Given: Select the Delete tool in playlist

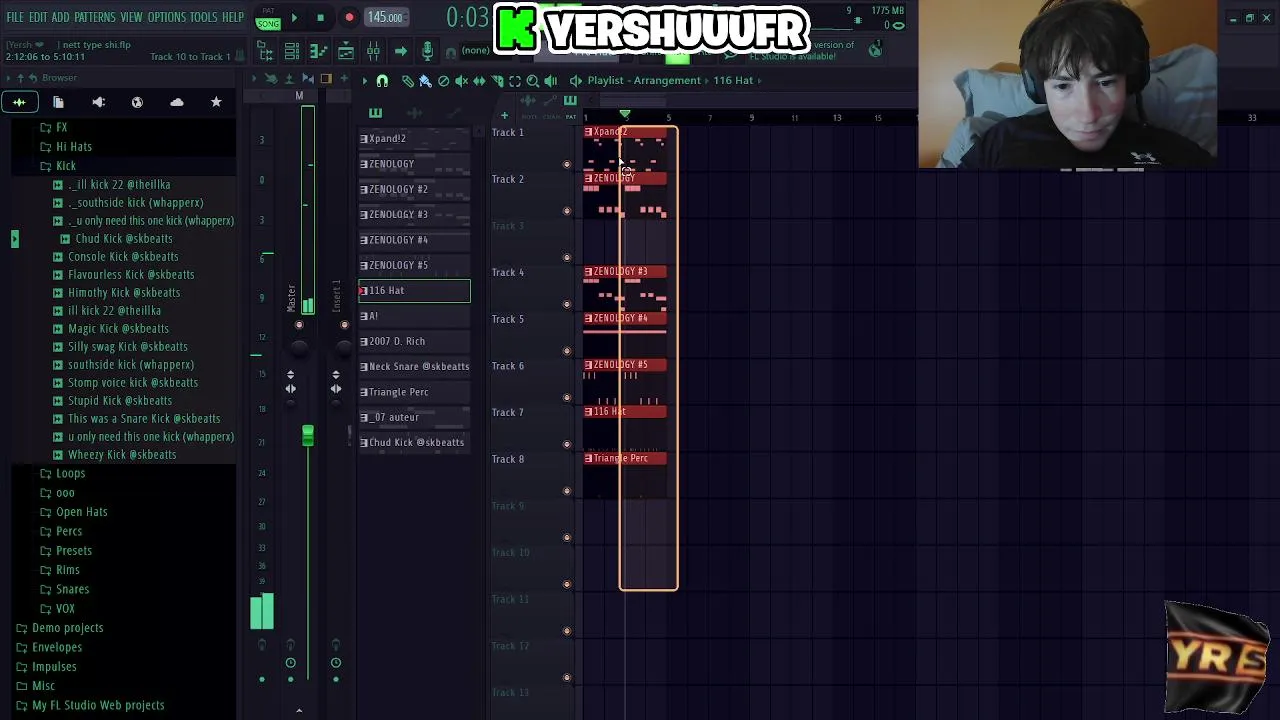Looking at the screenshot, I should (443, 80).
